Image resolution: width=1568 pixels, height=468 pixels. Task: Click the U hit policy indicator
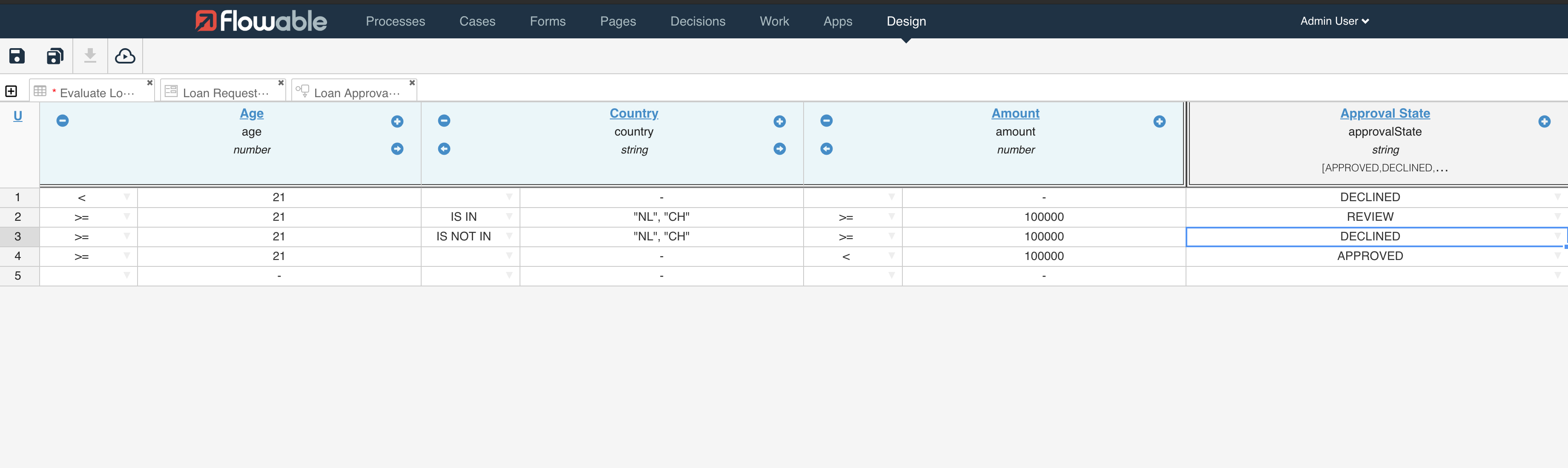point(17,116)
